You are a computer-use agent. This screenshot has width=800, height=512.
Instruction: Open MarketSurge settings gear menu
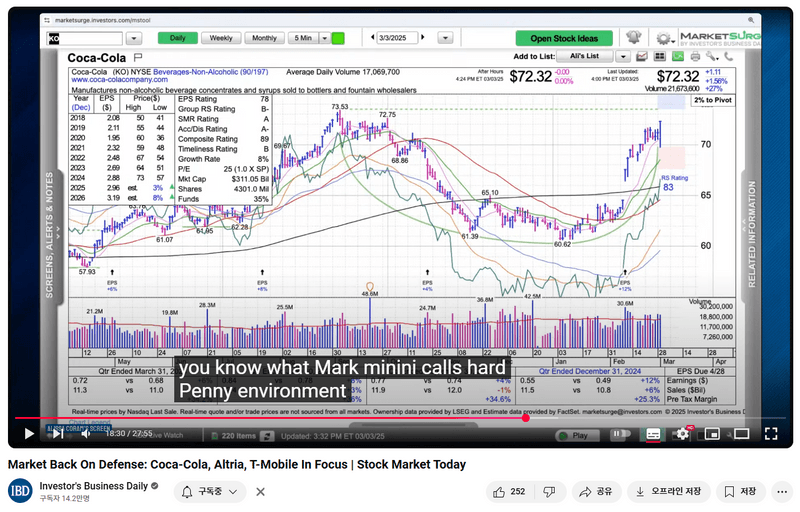[x=664, y=38]
